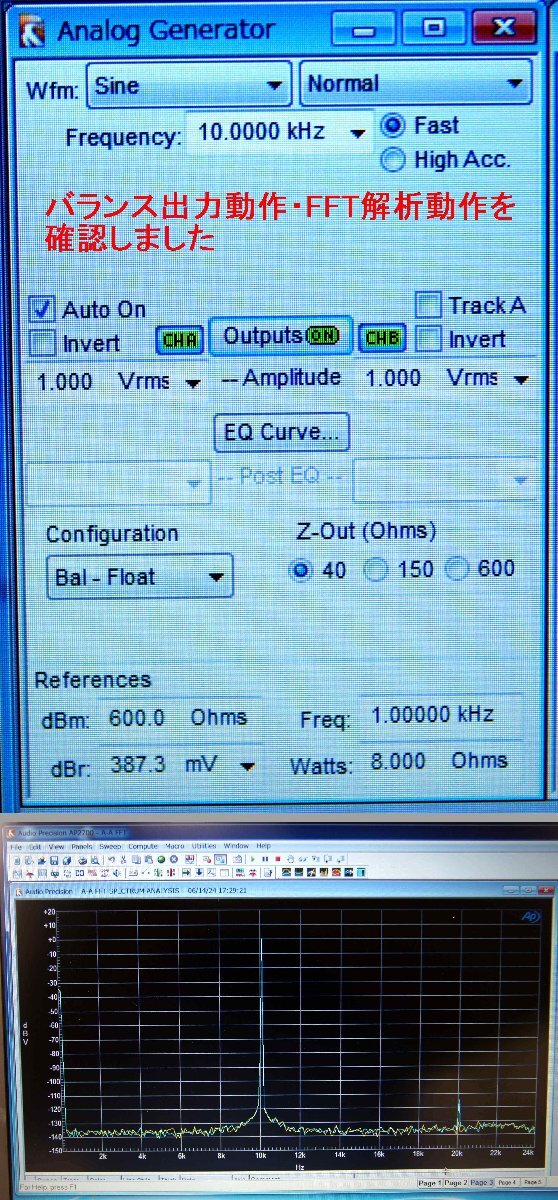This screenshot has width=558, height=1200.
Task: Switch to the Page 1 tab
Action: [x=430, y=1183]
